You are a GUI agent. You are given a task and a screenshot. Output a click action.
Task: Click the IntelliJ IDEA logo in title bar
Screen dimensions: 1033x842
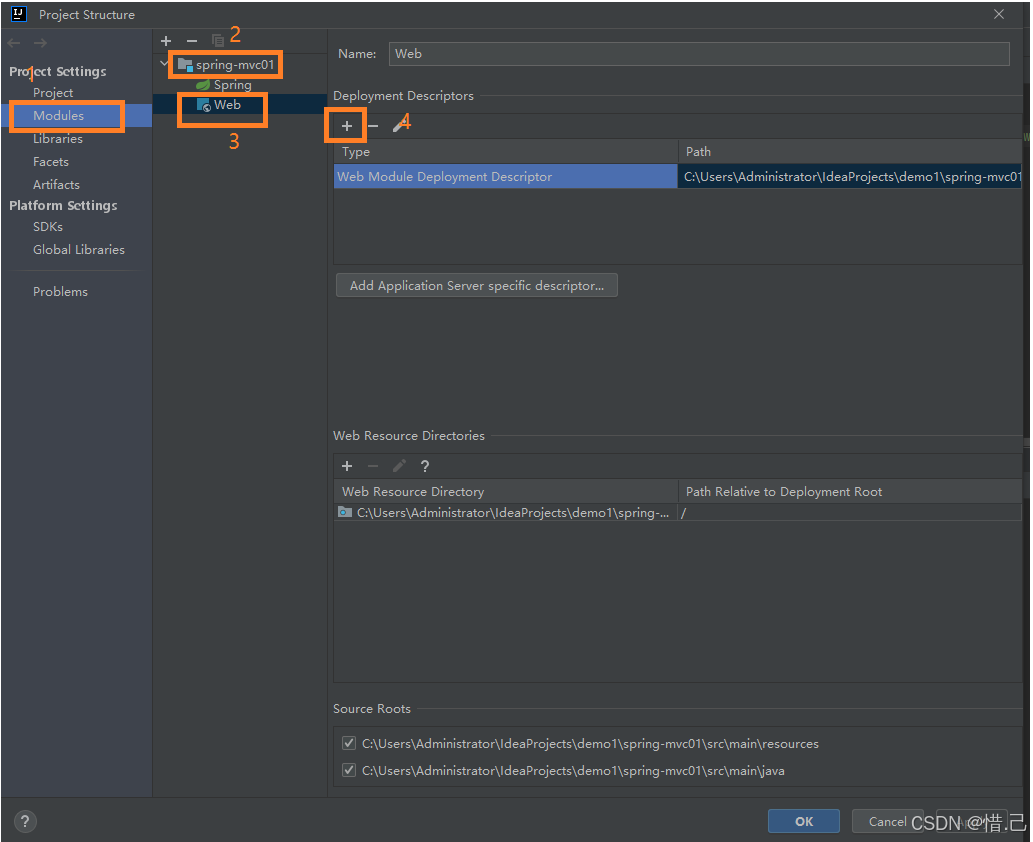[x=18, y=14]
